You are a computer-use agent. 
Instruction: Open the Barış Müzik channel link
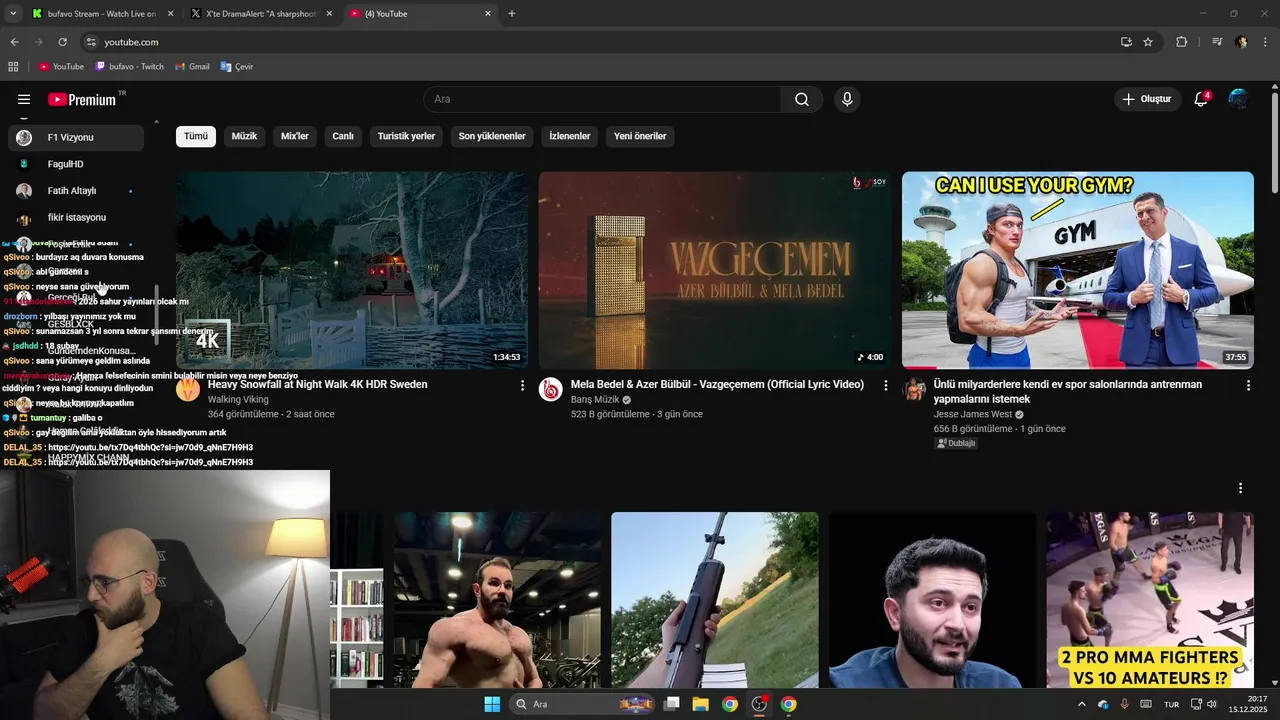pyautogui.click(x=595, y=399)
